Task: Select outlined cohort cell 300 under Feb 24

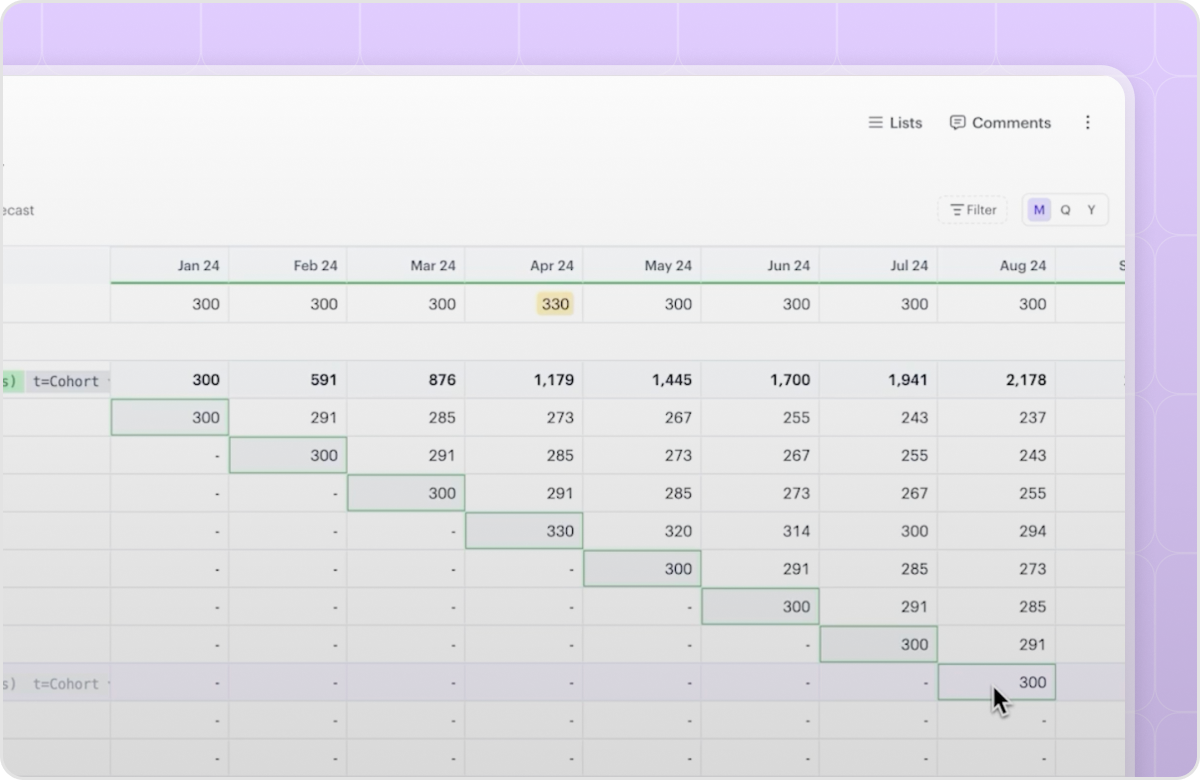Action: point(288,455)
